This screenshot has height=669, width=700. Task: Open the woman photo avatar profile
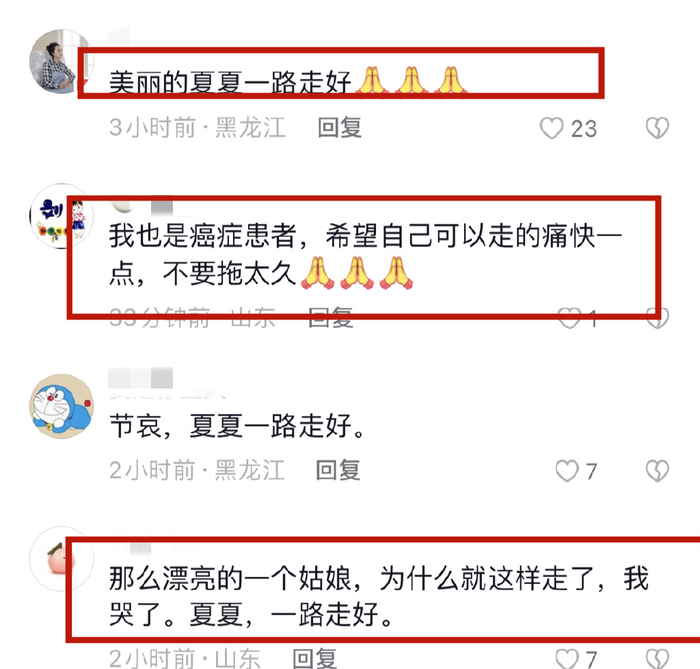[x=61, y=61]
